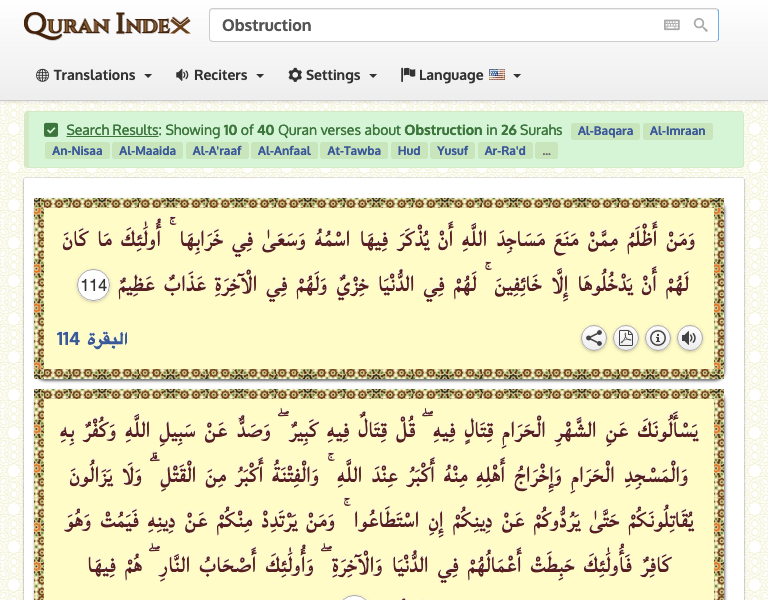
Task: Expand the Settings dropdown
Action: pyautogui.click(x=332, y=75)
